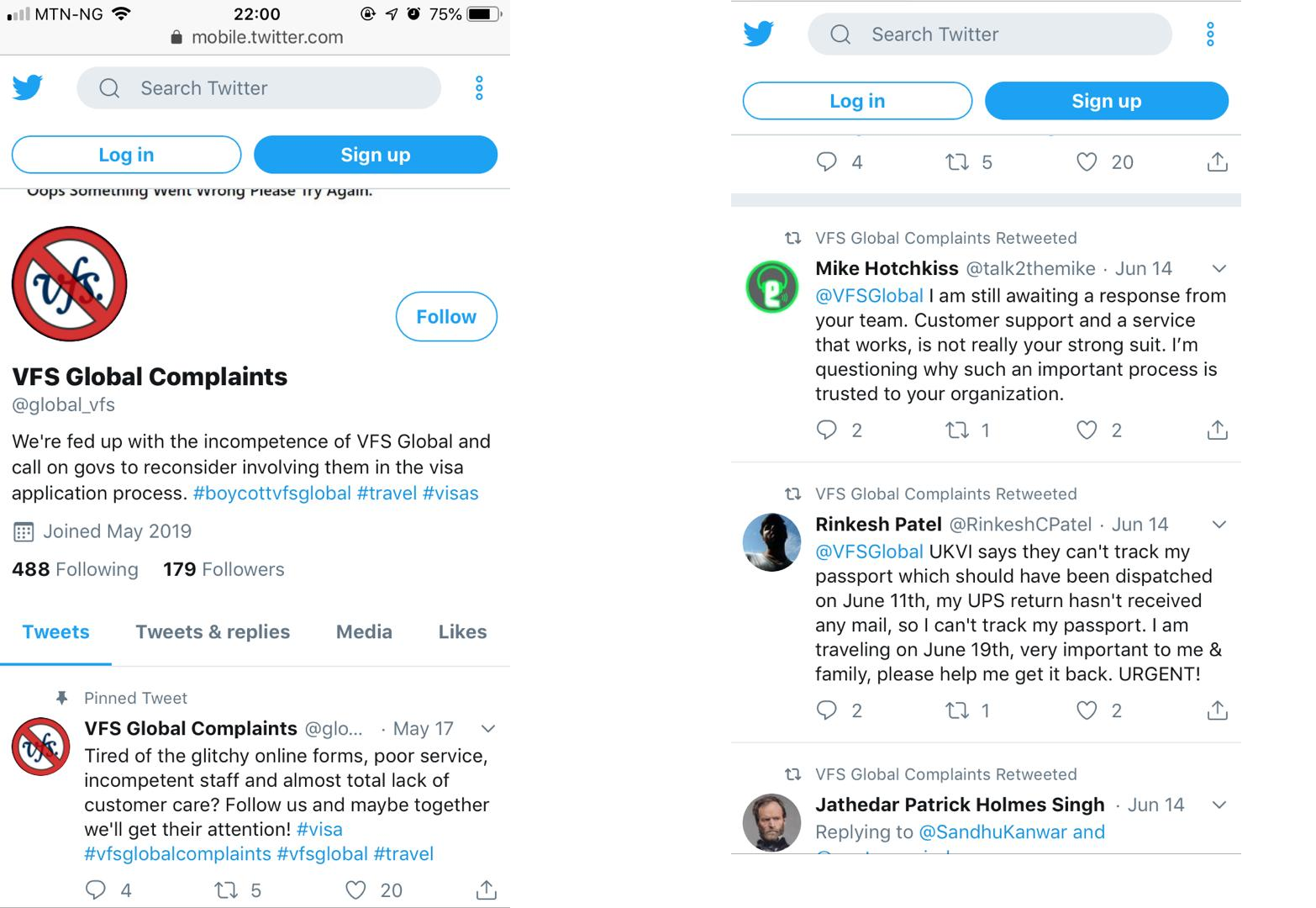The height and width of the screenshot is (908, 1316).
Task: Share the pinned tweet via share icon
Action: click(487, 890)
